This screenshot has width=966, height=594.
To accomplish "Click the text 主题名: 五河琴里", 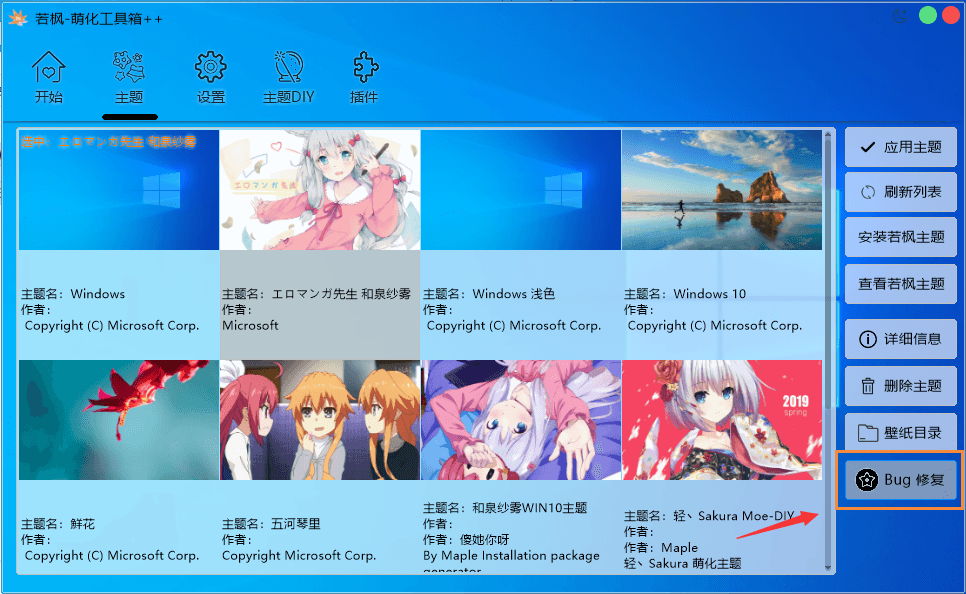I will 271,524.
